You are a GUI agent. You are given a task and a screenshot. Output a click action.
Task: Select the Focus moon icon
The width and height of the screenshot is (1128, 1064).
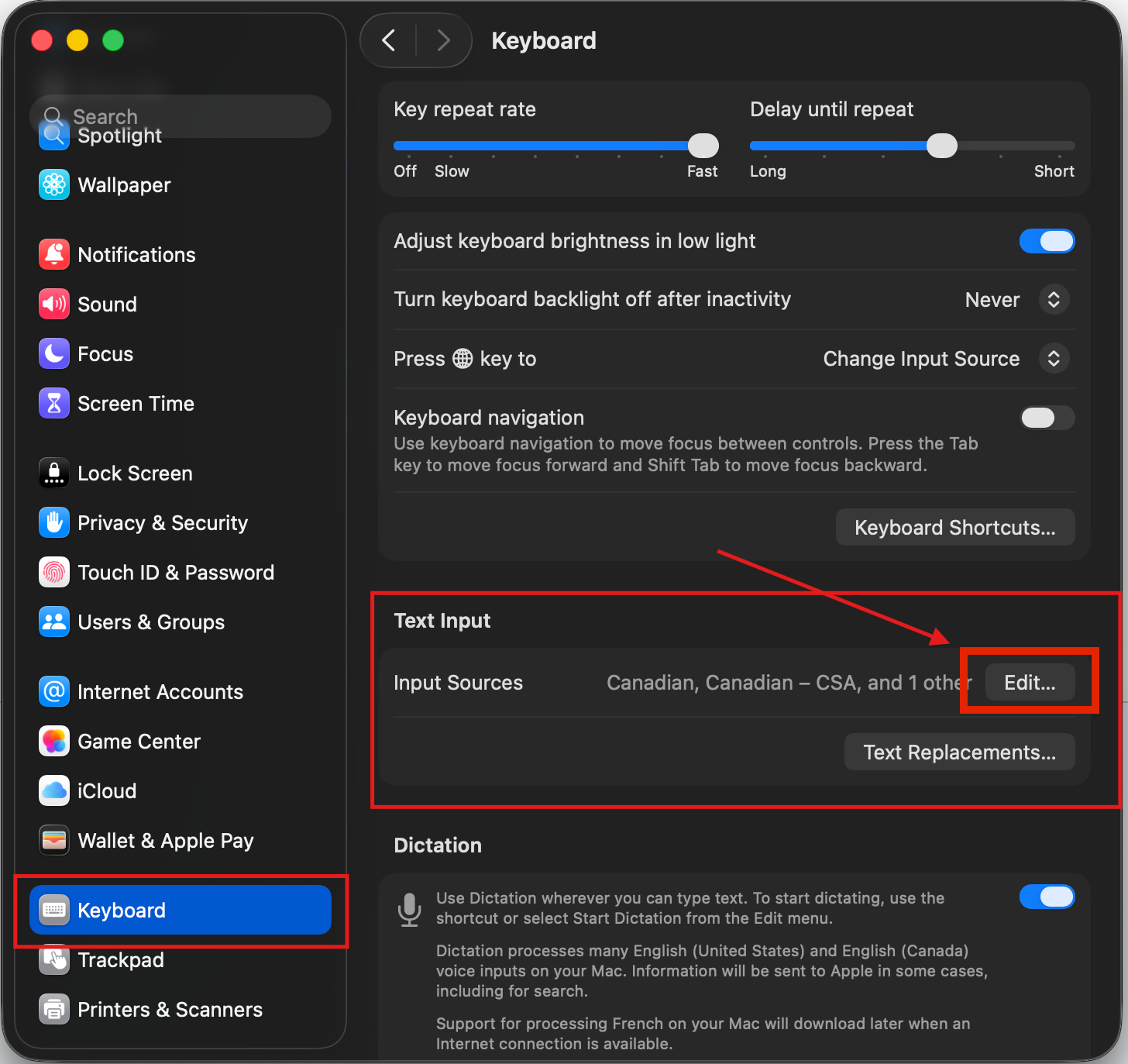tap(54, 353)
